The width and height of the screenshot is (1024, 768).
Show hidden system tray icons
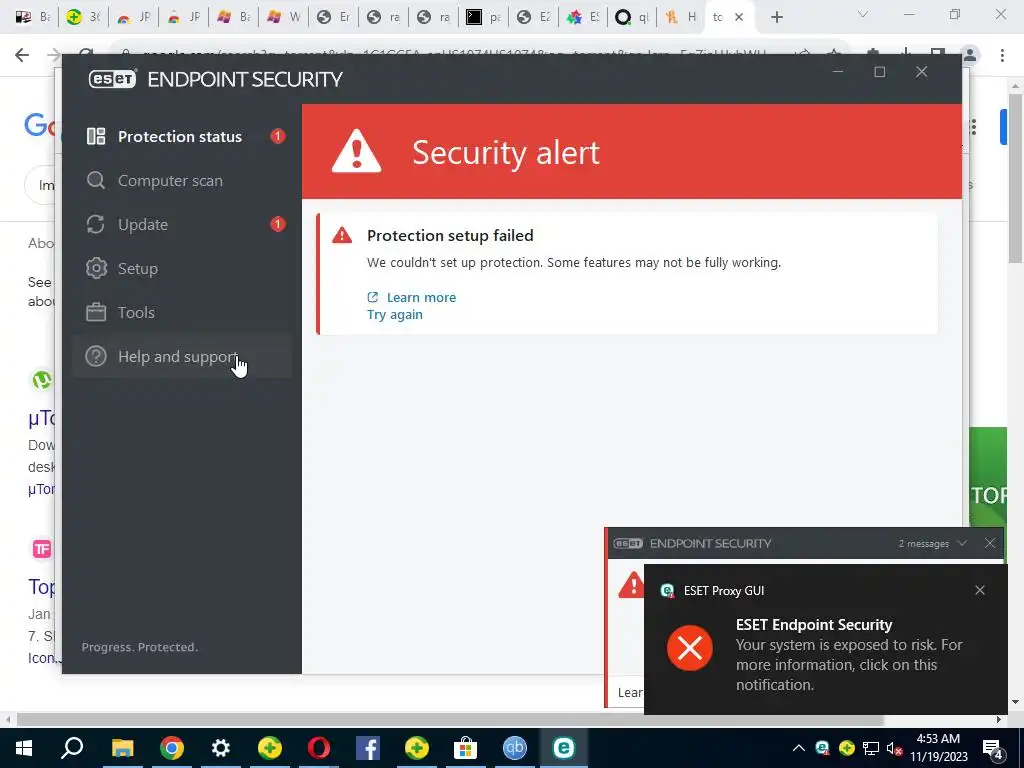click(x=799, y=748)
